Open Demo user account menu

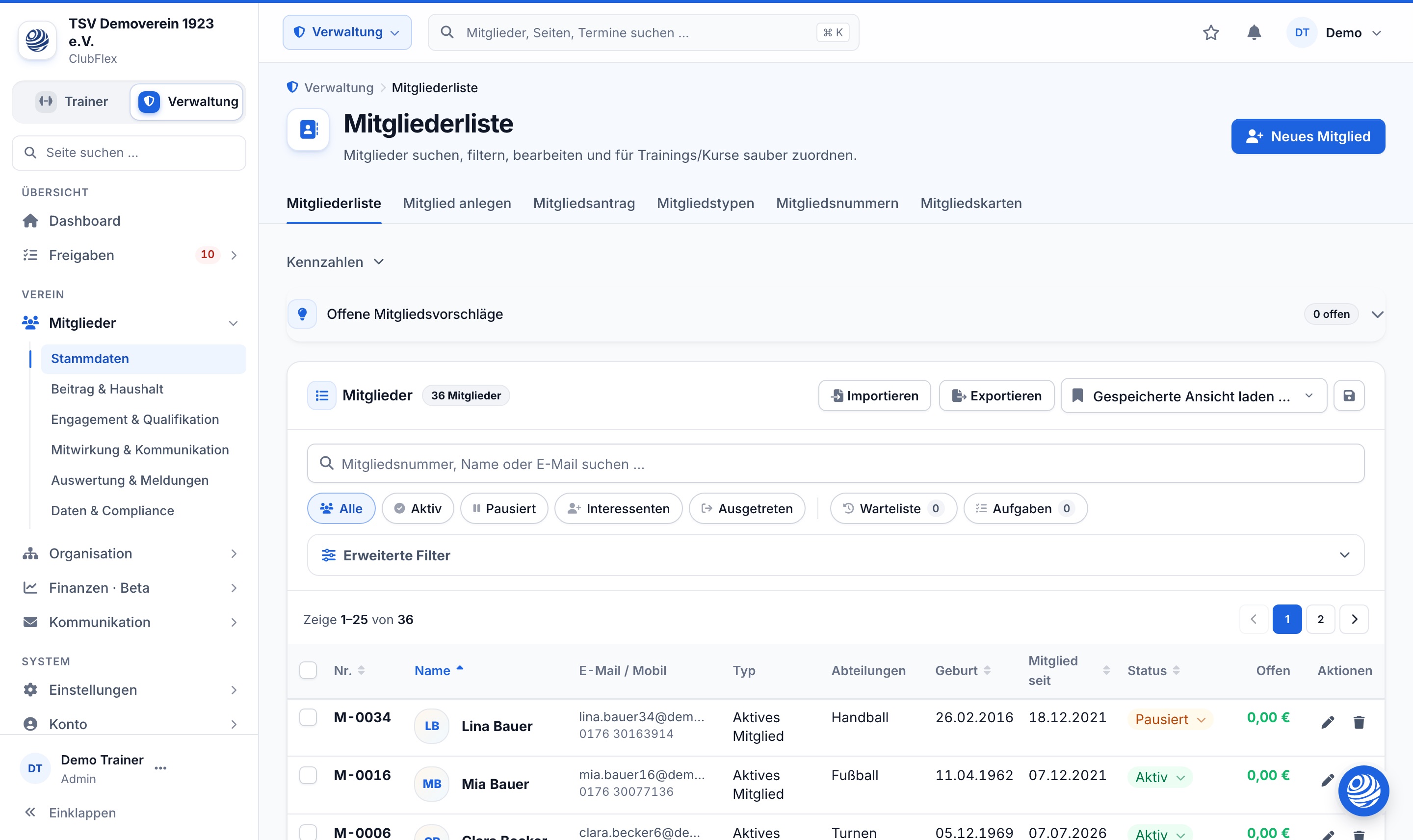(x=1335, y=33)
